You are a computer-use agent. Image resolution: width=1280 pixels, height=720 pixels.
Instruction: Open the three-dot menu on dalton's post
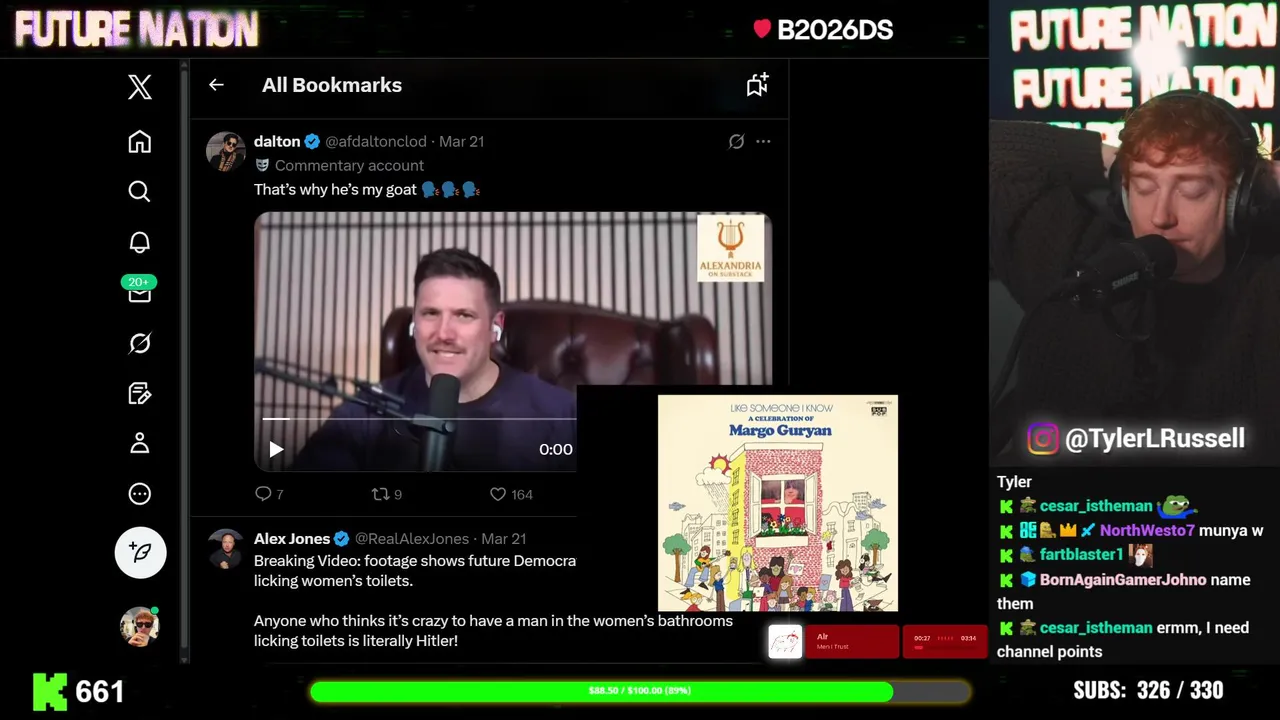click(x=763, y=142)
